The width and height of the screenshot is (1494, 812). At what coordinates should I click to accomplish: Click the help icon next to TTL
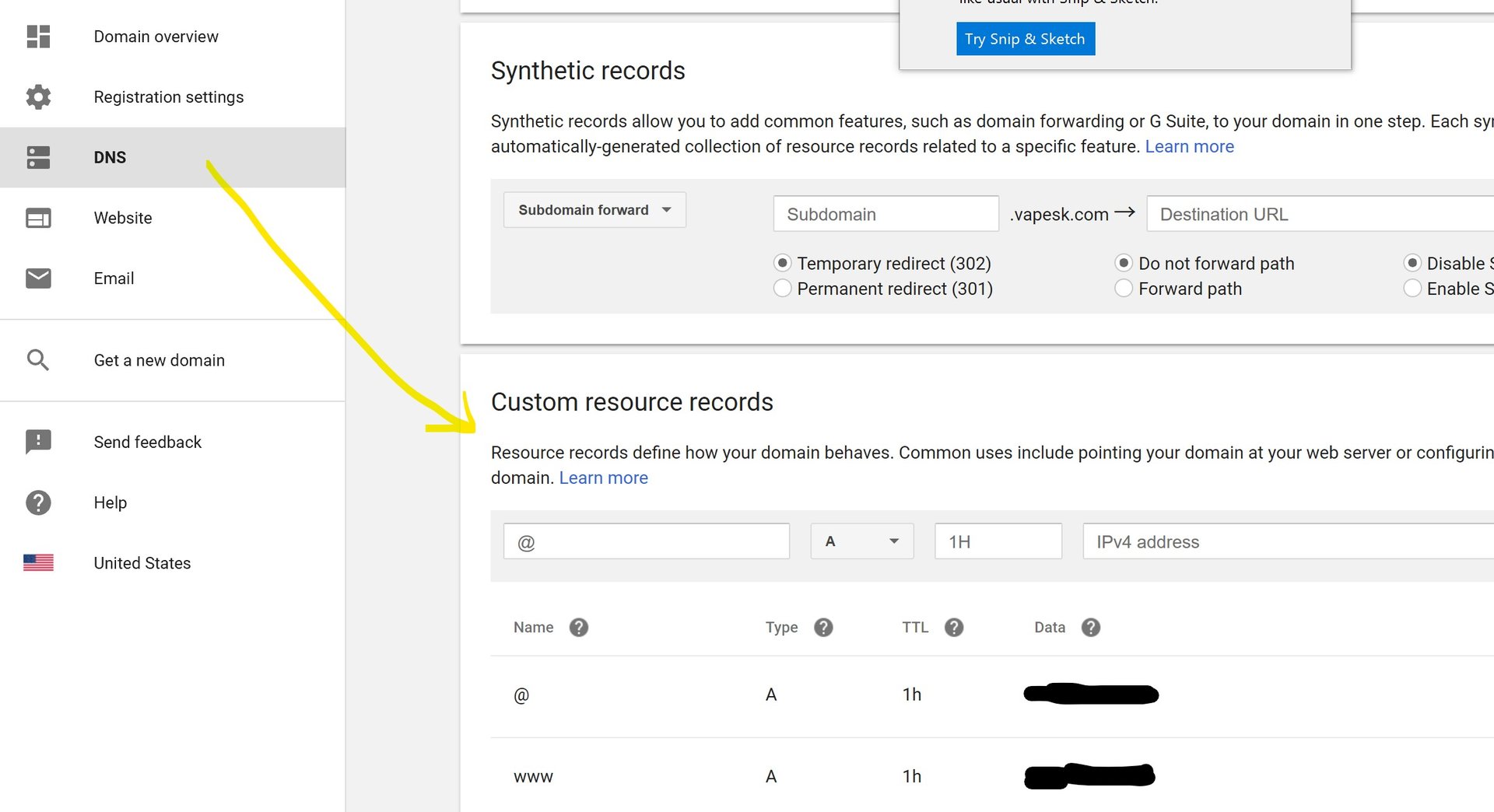coord(954,628)
